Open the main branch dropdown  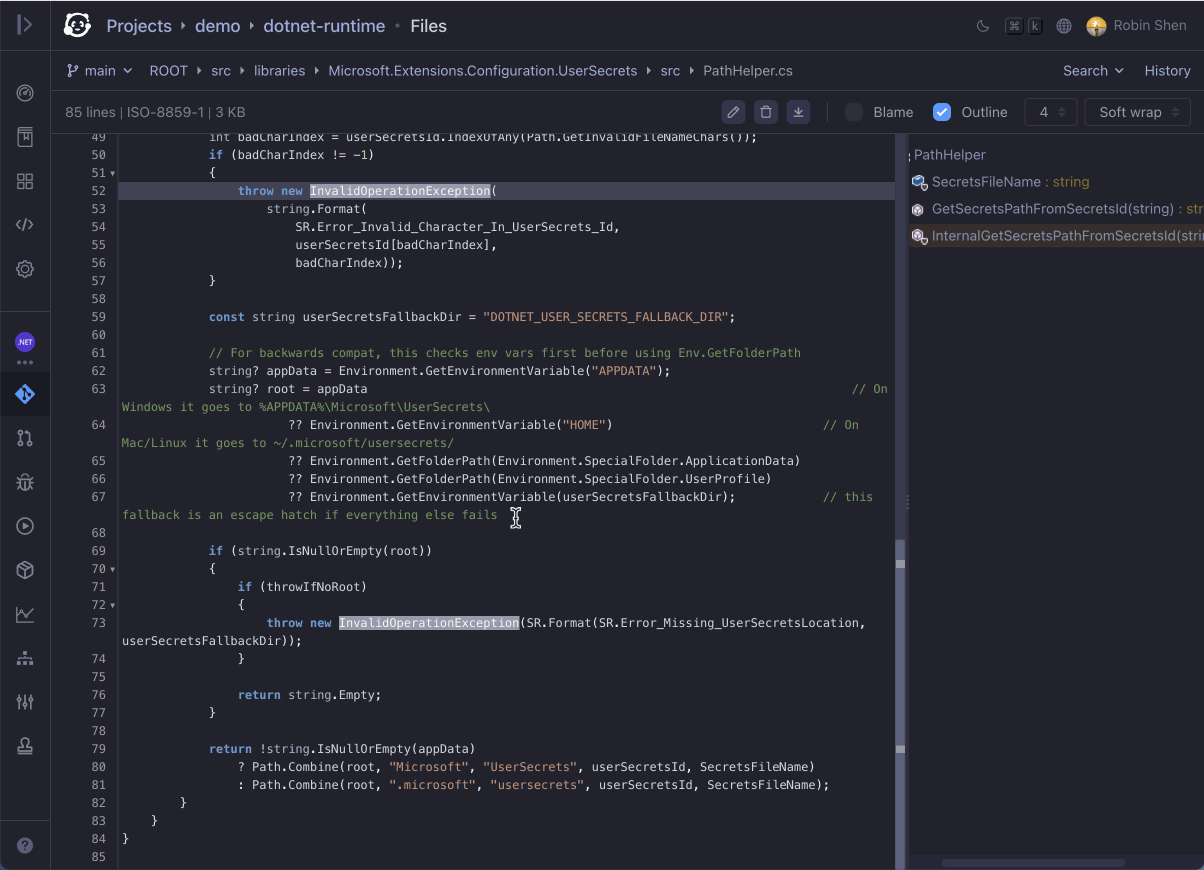99,71
